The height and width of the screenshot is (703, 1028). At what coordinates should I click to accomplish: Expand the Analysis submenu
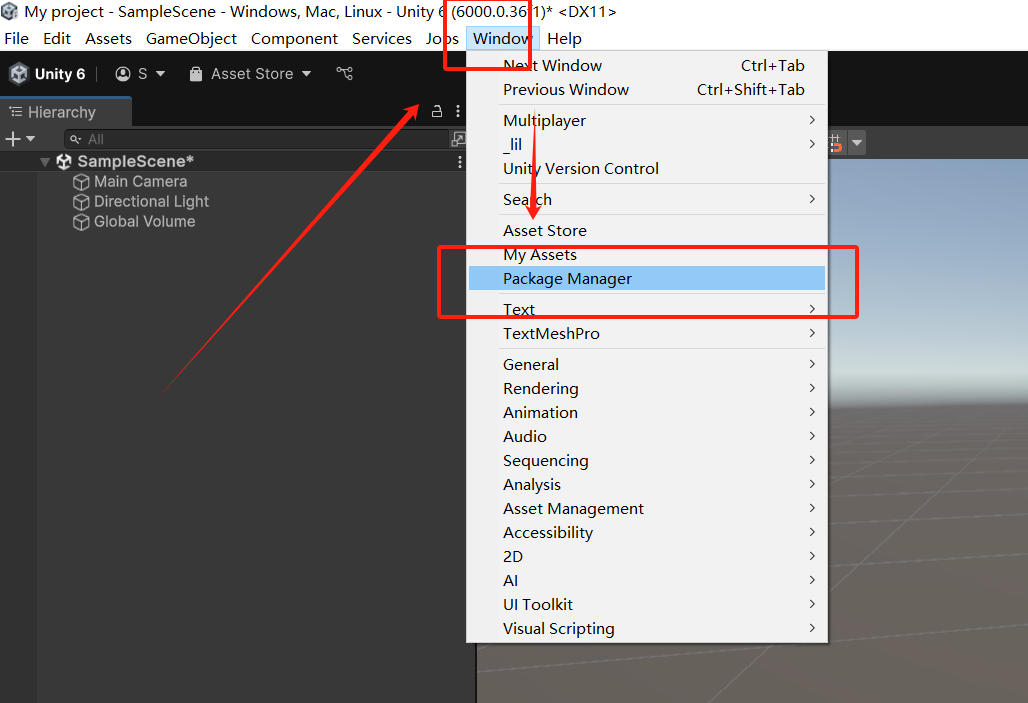tap(647, 485)
